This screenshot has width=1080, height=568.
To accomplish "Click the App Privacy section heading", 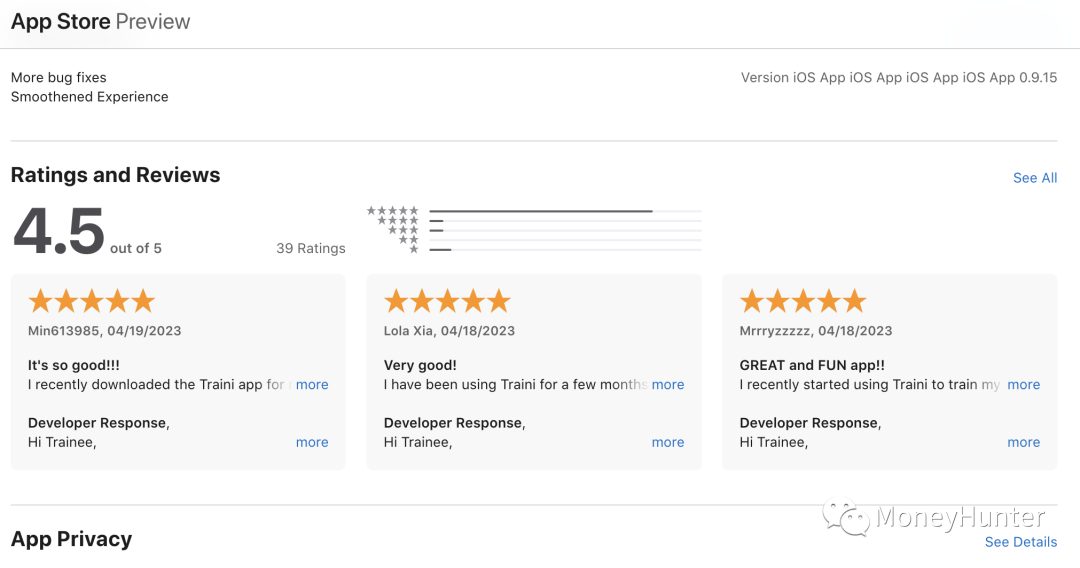I will pos(71,539).
